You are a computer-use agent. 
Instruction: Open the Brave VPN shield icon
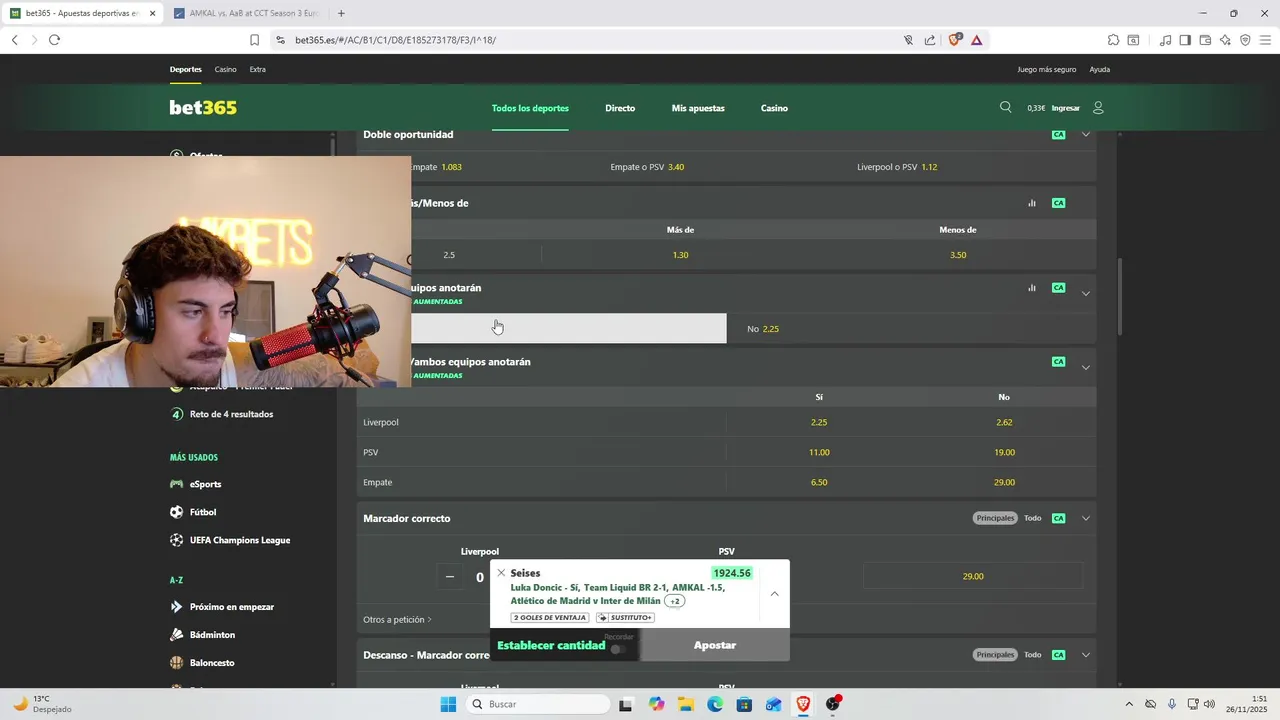pyautogui.click(x=1245, y=40)
